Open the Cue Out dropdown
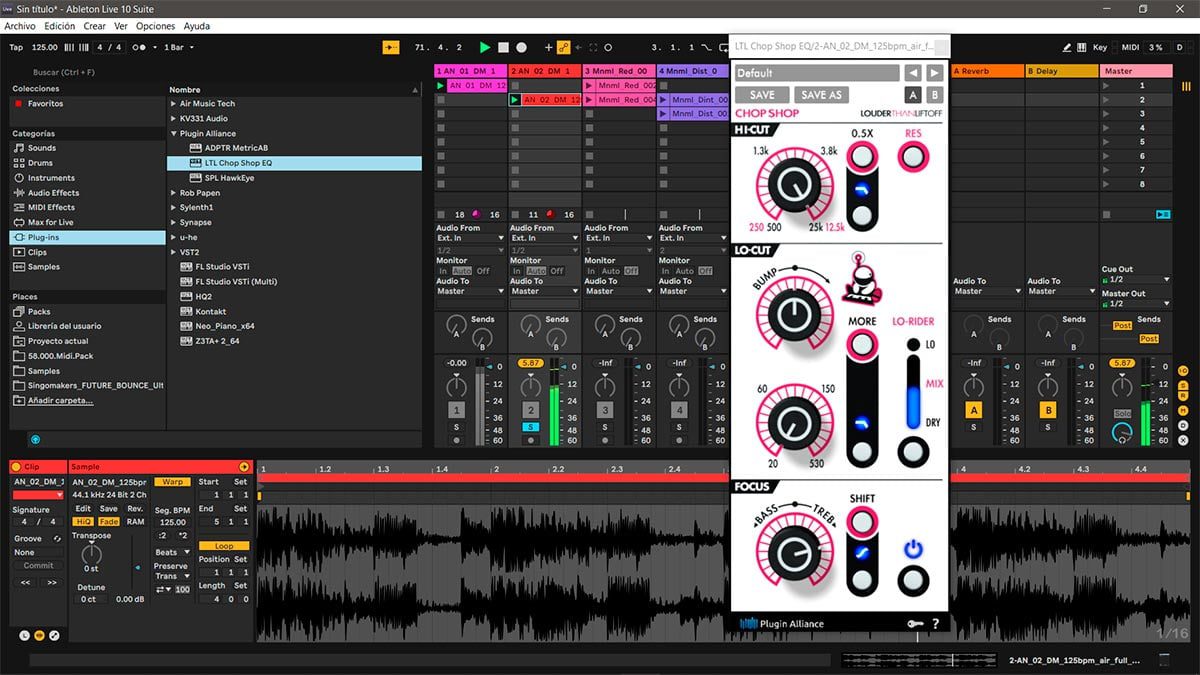Image resolution: width=1200 pixels, height=675 pixels. (x=1136, y=280)
